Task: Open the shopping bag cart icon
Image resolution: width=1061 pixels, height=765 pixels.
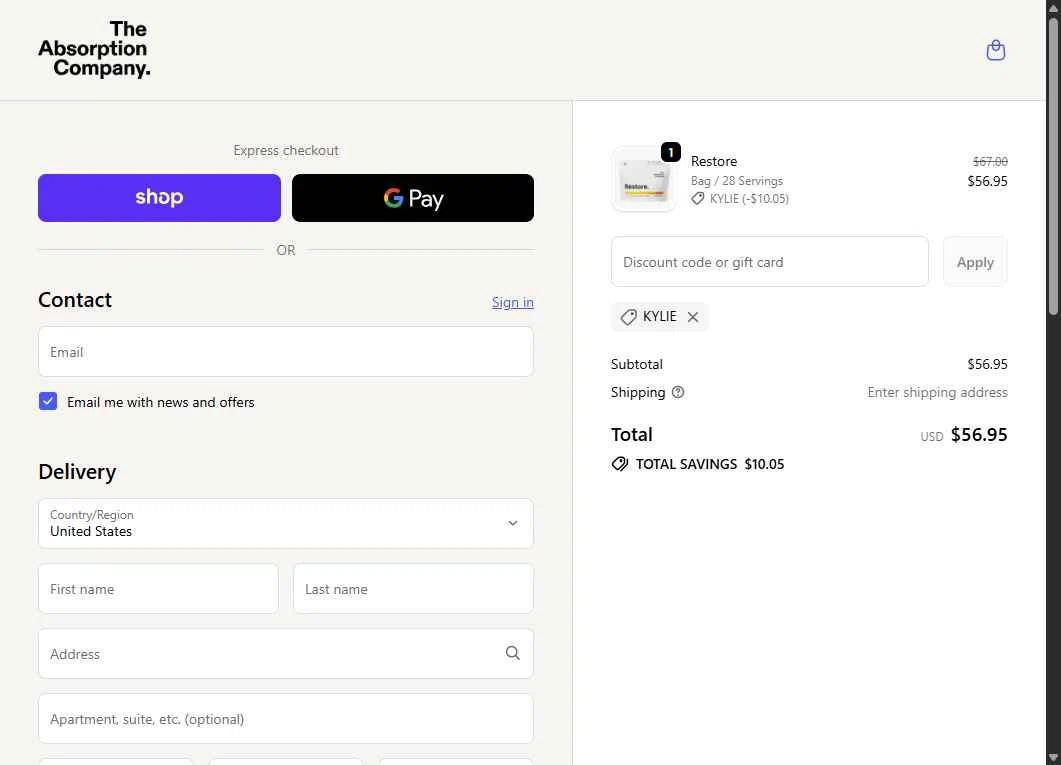Action: 995,50
